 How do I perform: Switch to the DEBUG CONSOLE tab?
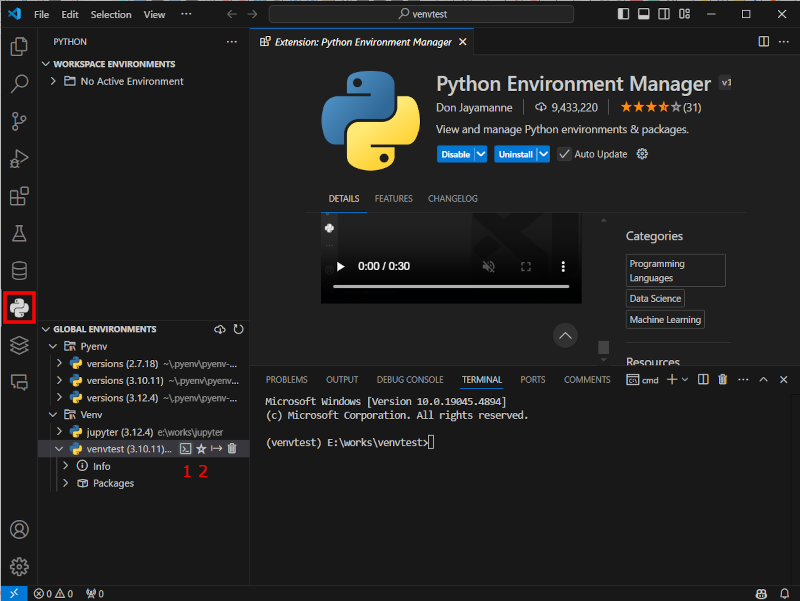(410, 380)
